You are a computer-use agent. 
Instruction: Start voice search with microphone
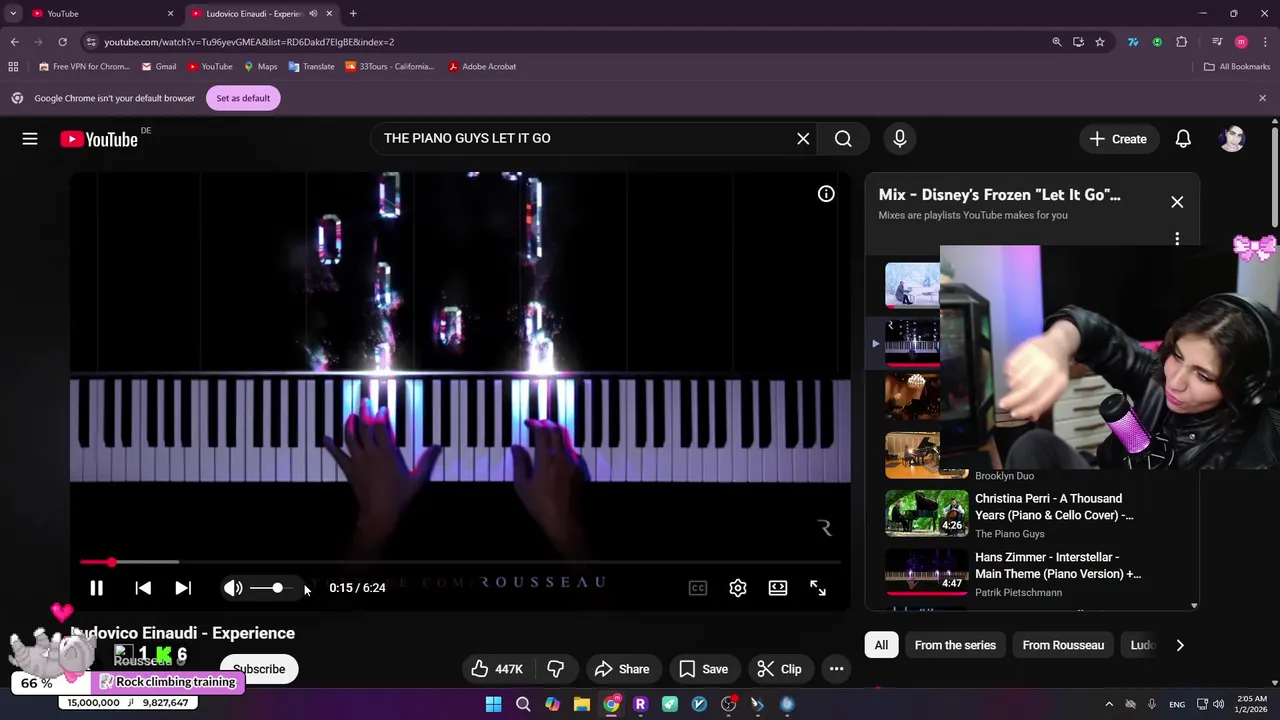(899, 139)
